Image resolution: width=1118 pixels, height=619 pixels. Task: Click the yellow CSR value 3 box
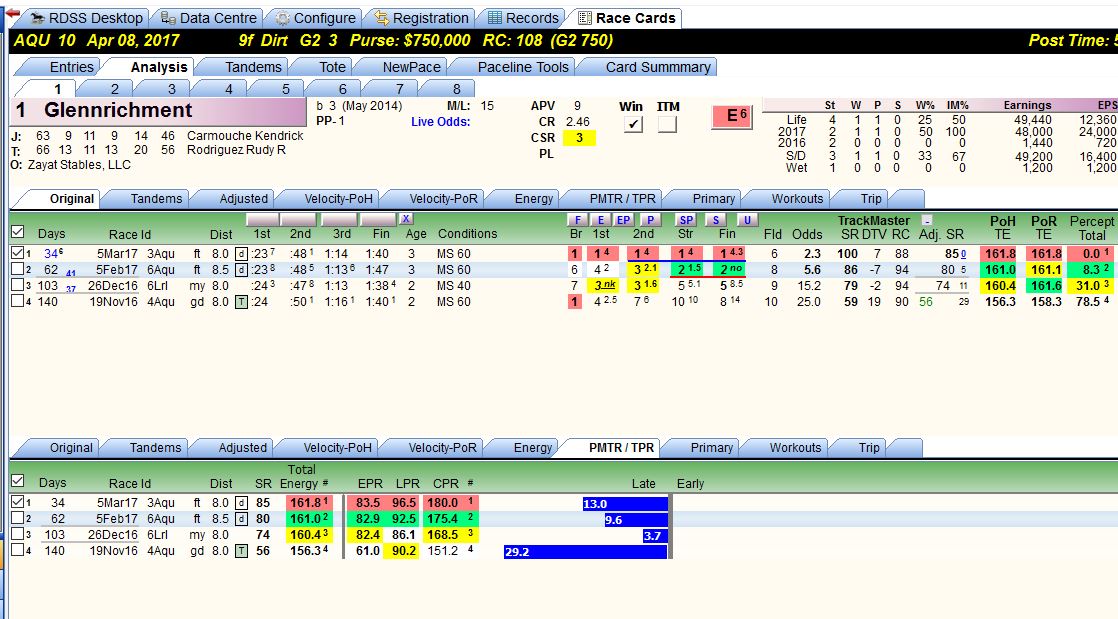coord(579,138)
